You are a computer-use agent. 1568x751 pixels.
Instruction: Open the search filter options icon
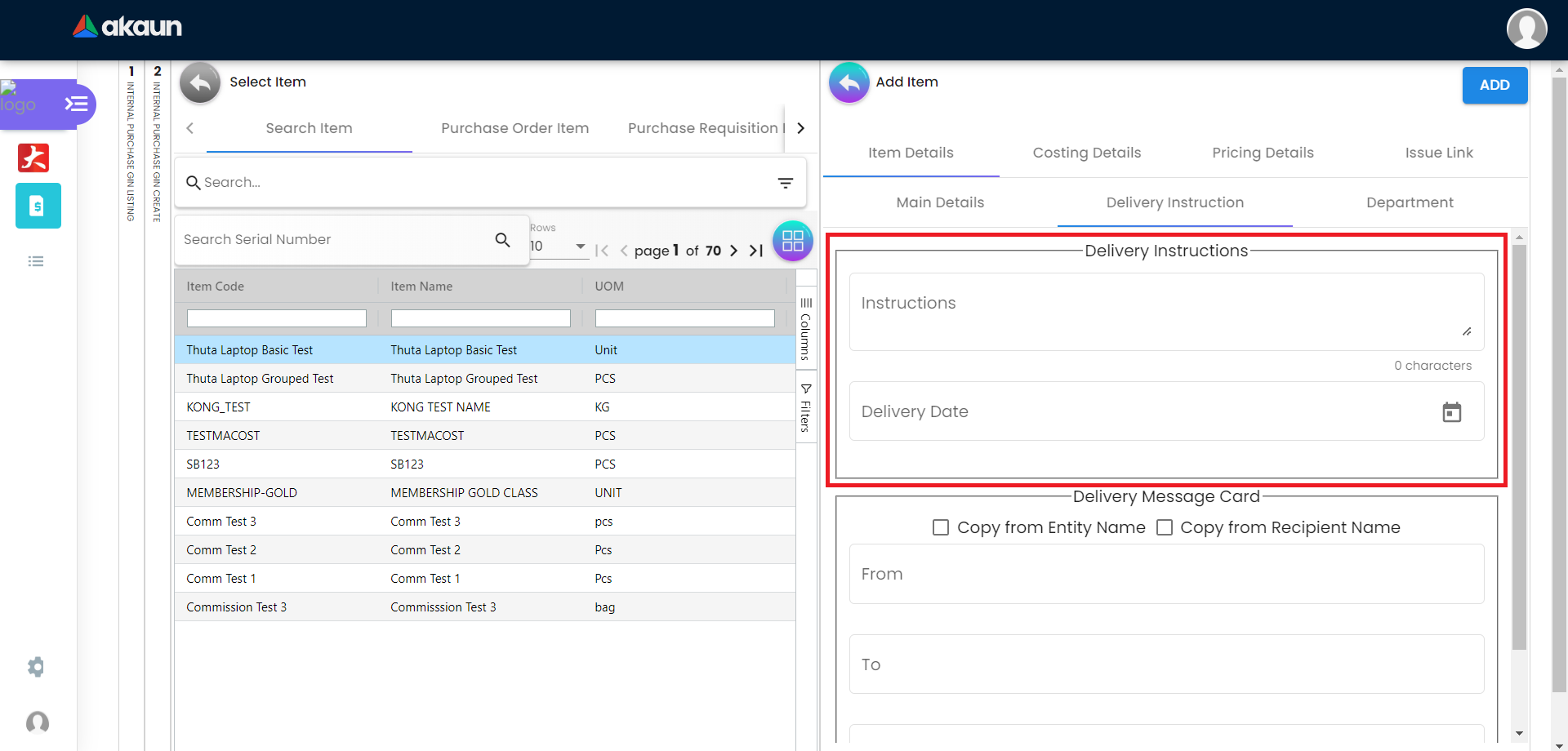[785, 183]
